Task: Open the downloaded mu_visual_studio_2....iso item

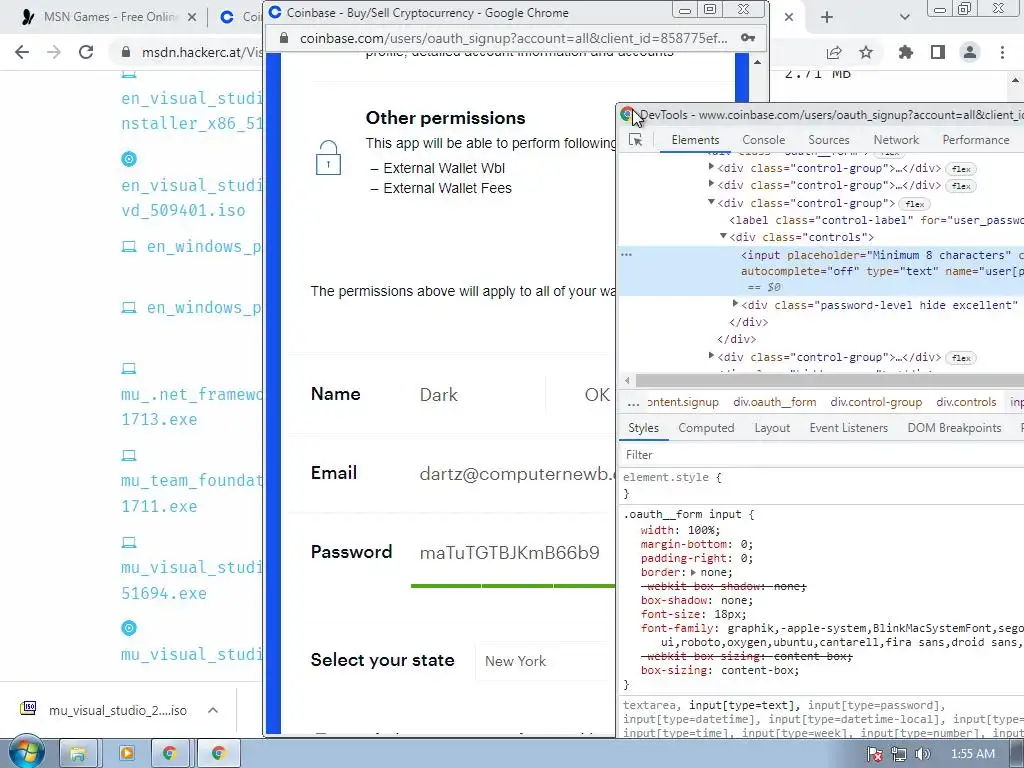Action: [104, 710]
